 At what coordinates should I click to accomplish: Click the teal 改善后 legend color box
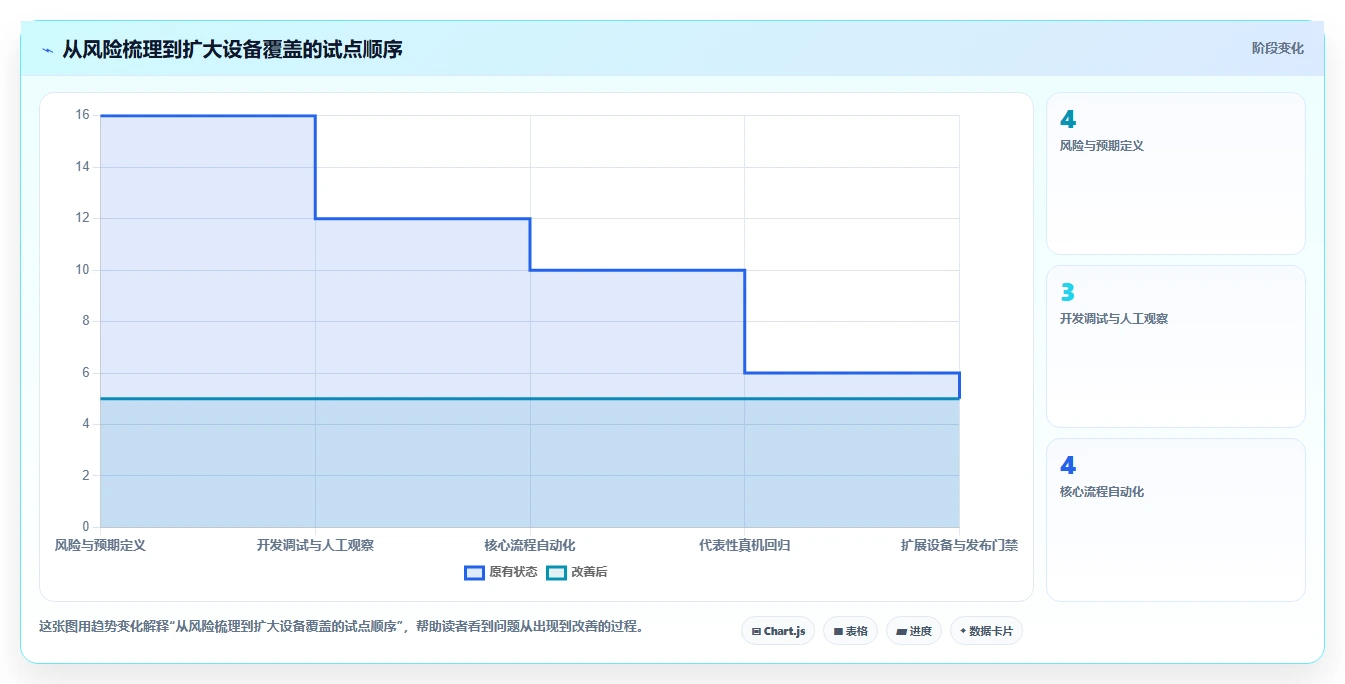click(x=556, y=572)
